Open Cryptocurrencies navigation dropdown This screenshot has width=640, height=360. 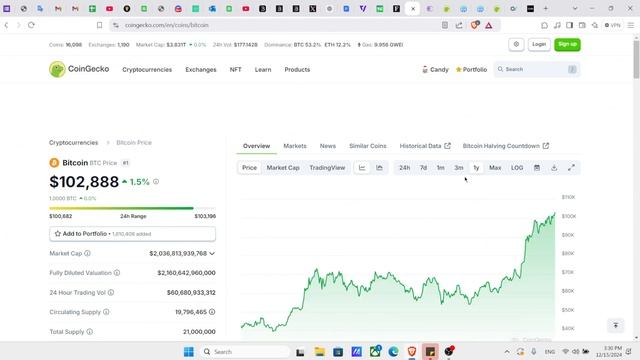[147, 70]
